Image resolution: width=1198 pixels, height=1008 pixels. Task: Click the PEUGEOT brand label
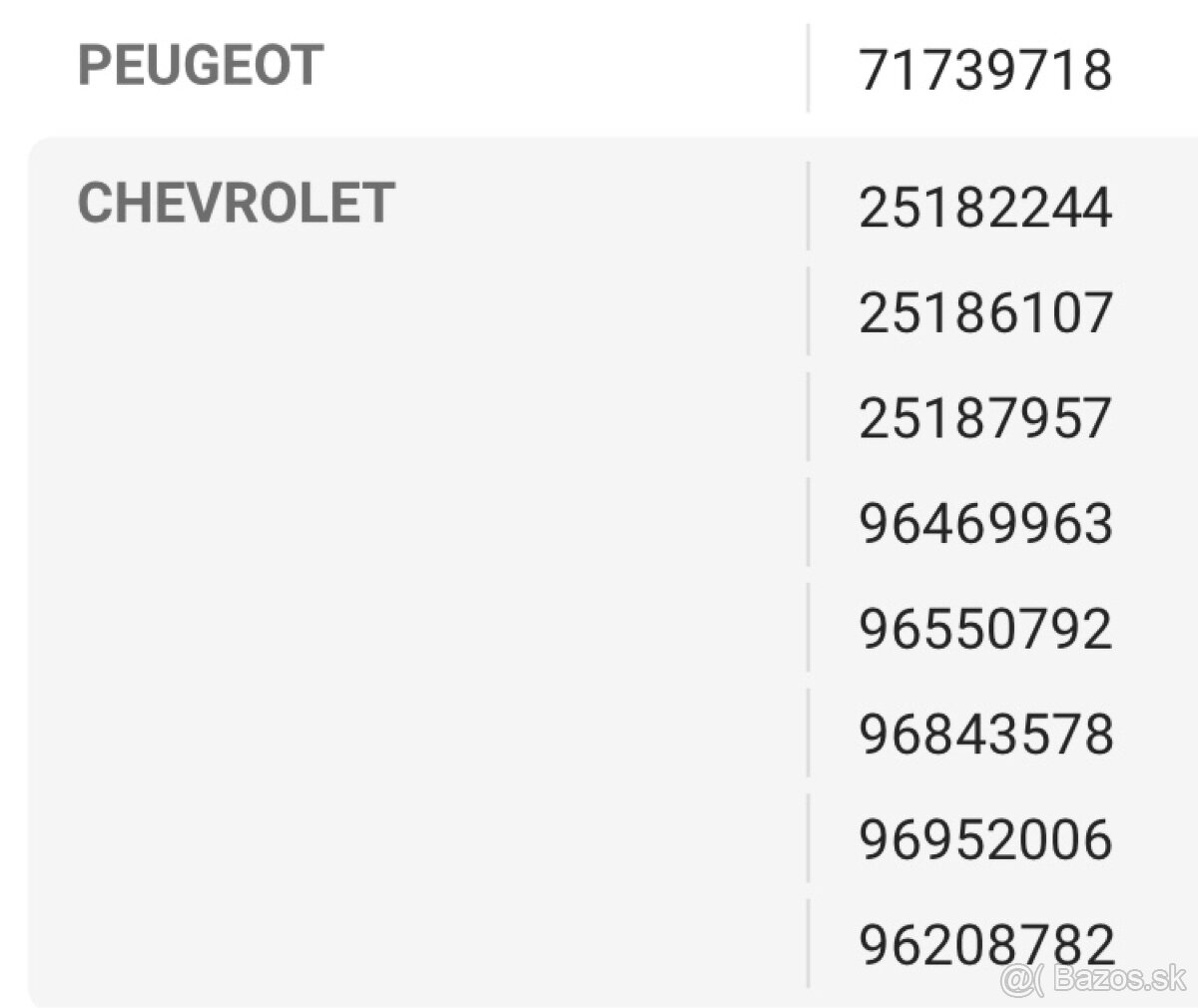tap(200, 66)
